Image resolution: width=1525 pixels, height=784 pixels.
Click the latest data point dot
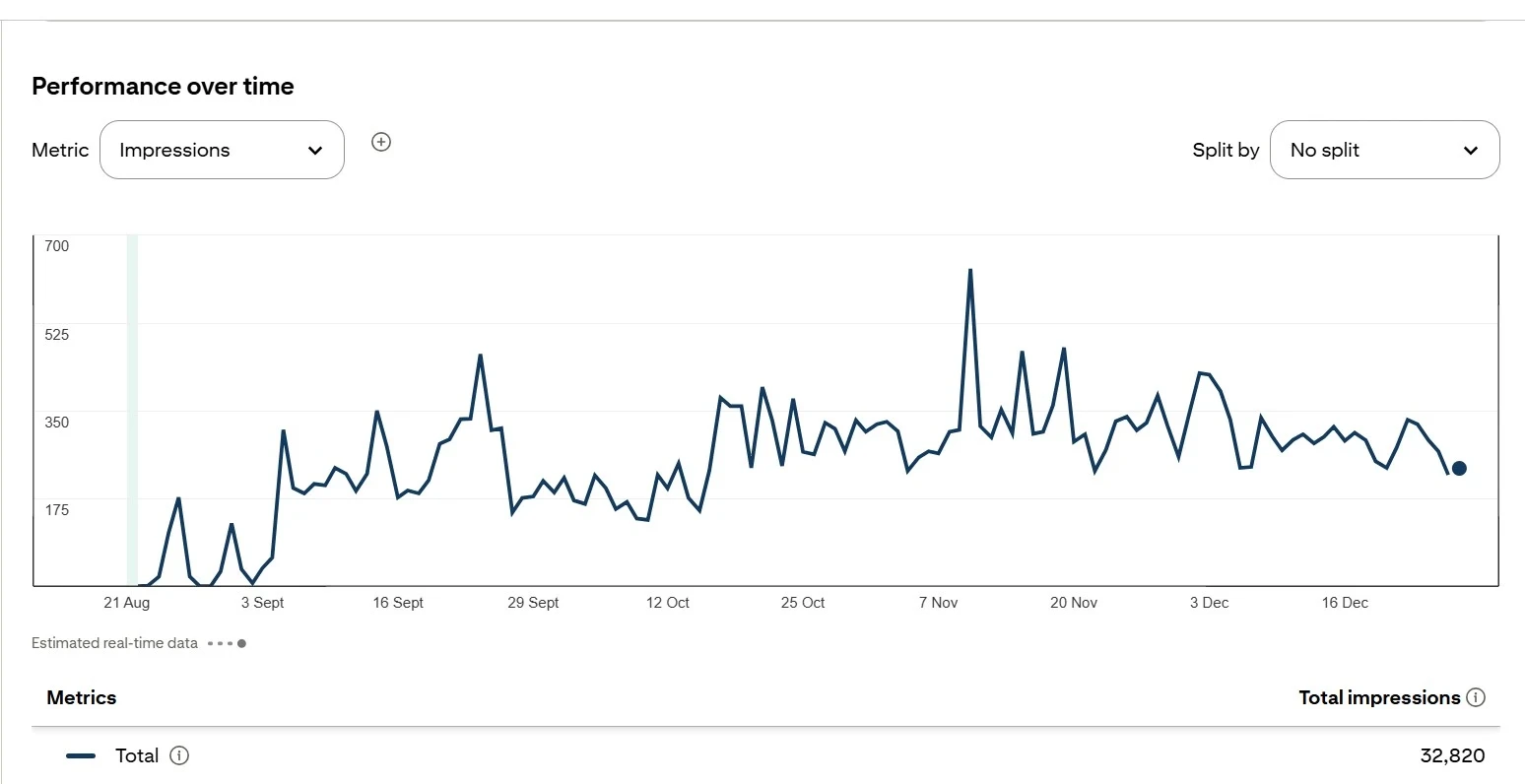1459,469
